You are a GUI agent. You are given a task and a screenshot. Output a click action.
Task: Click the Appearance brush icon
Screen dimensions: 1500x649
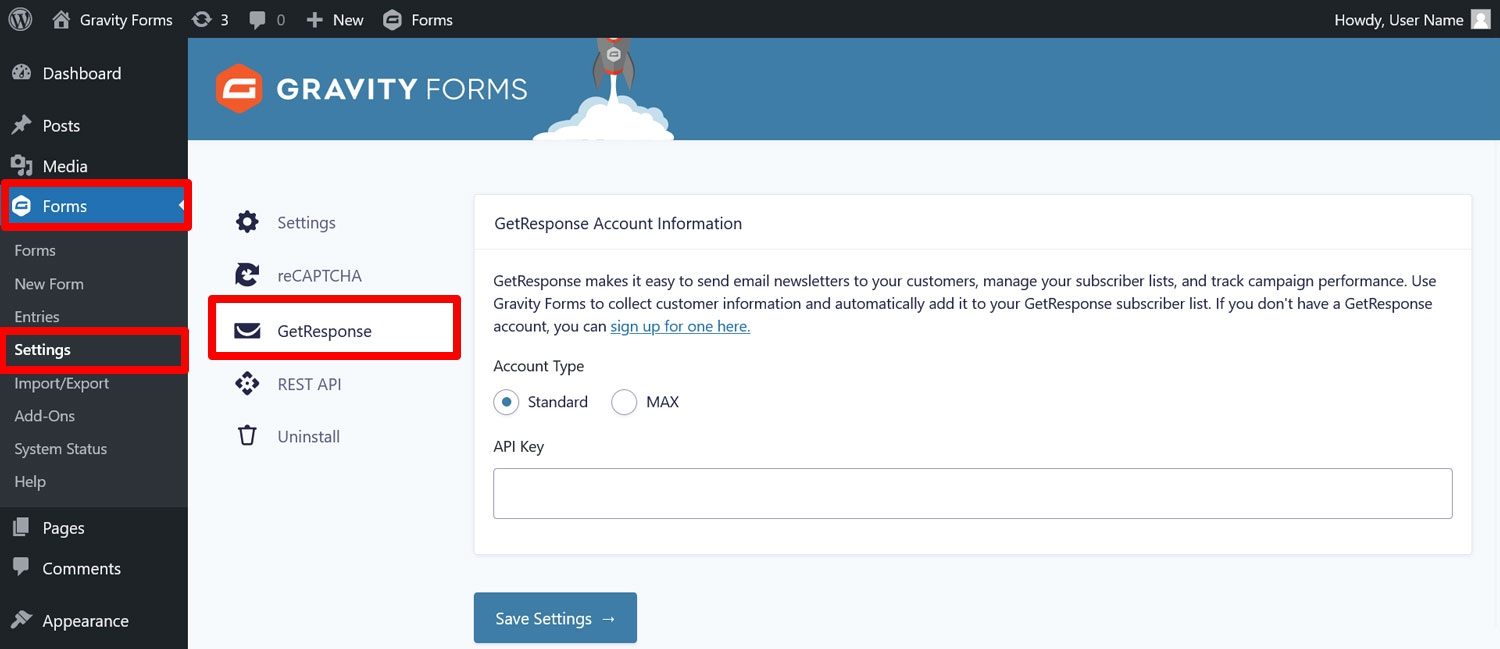click(21, 620)
